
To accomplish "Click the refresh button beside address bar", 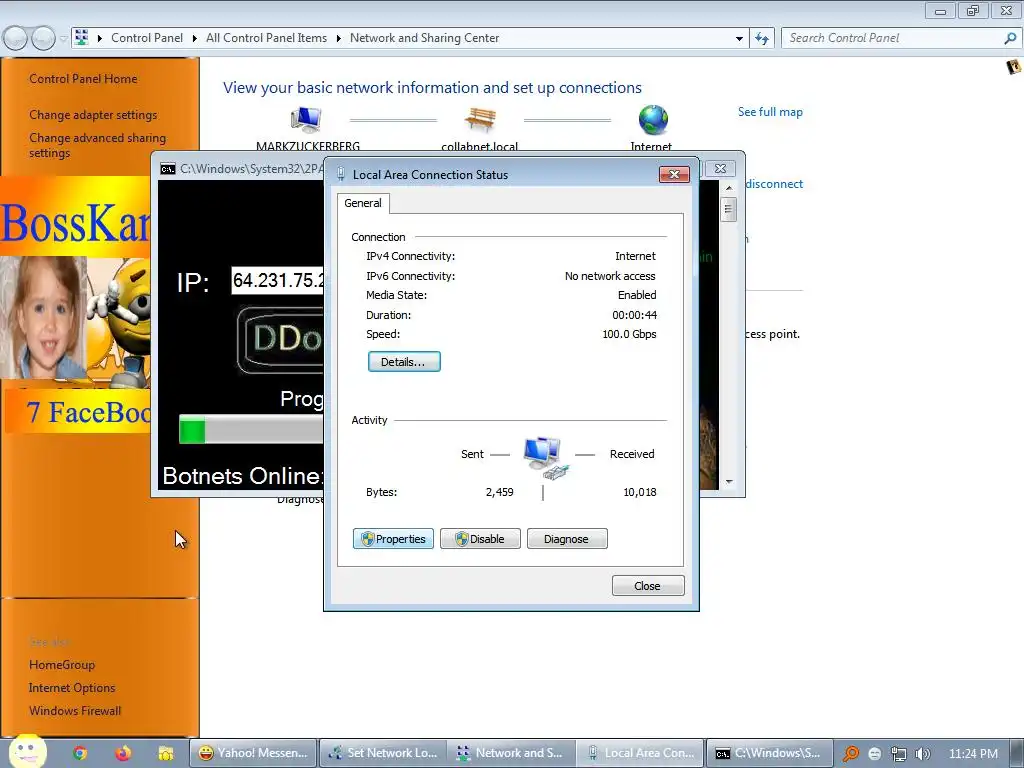I will pos(761,39).
